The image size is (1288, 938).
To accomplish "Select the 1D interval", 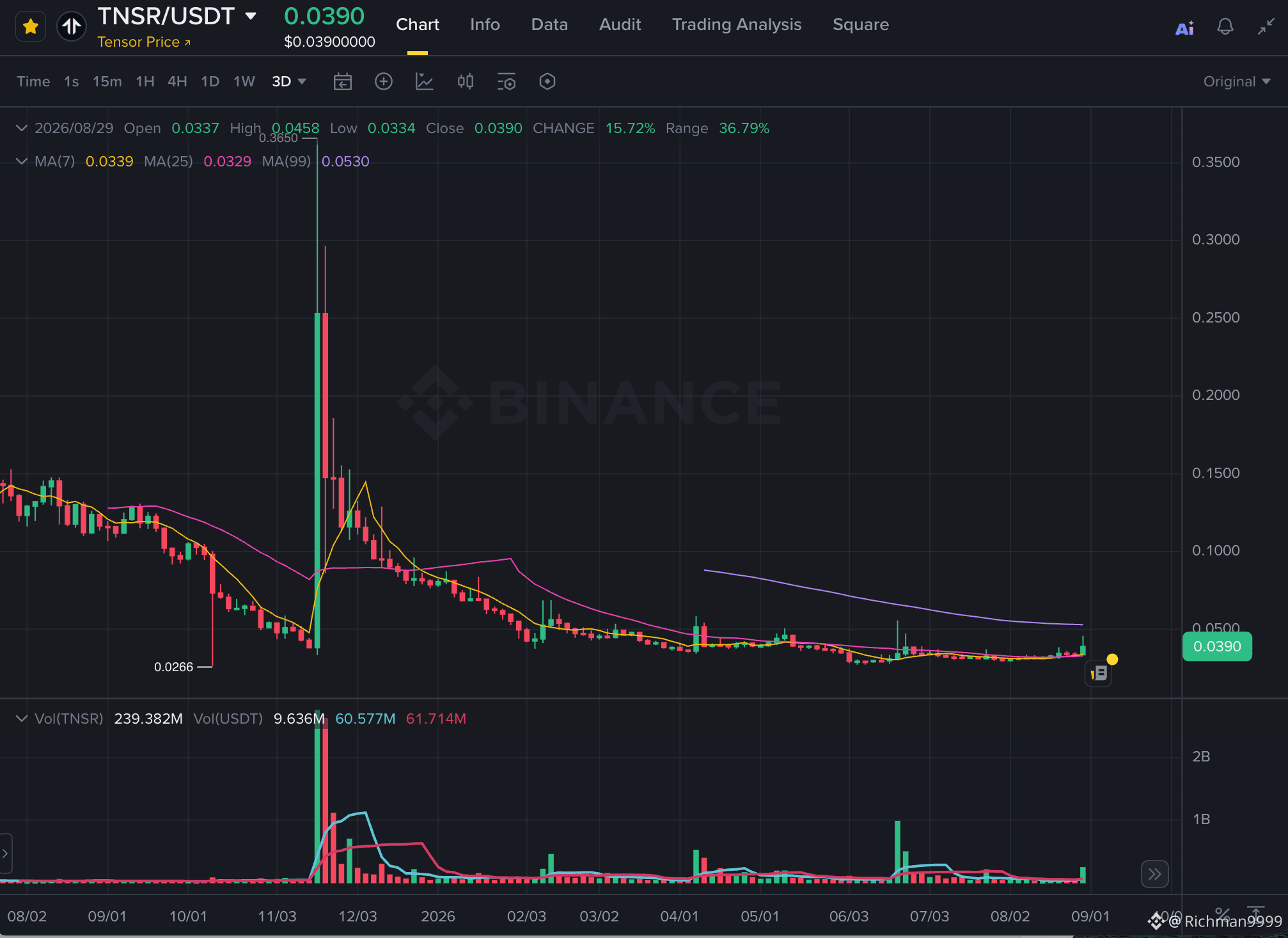I will [x=210, y=82].
